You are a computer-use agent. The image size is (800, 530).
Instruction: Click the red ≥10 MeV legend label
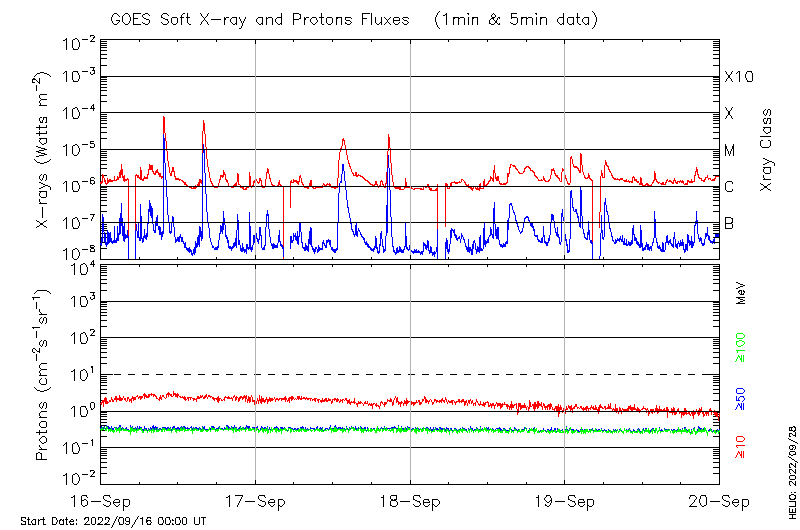pos(741,446)
